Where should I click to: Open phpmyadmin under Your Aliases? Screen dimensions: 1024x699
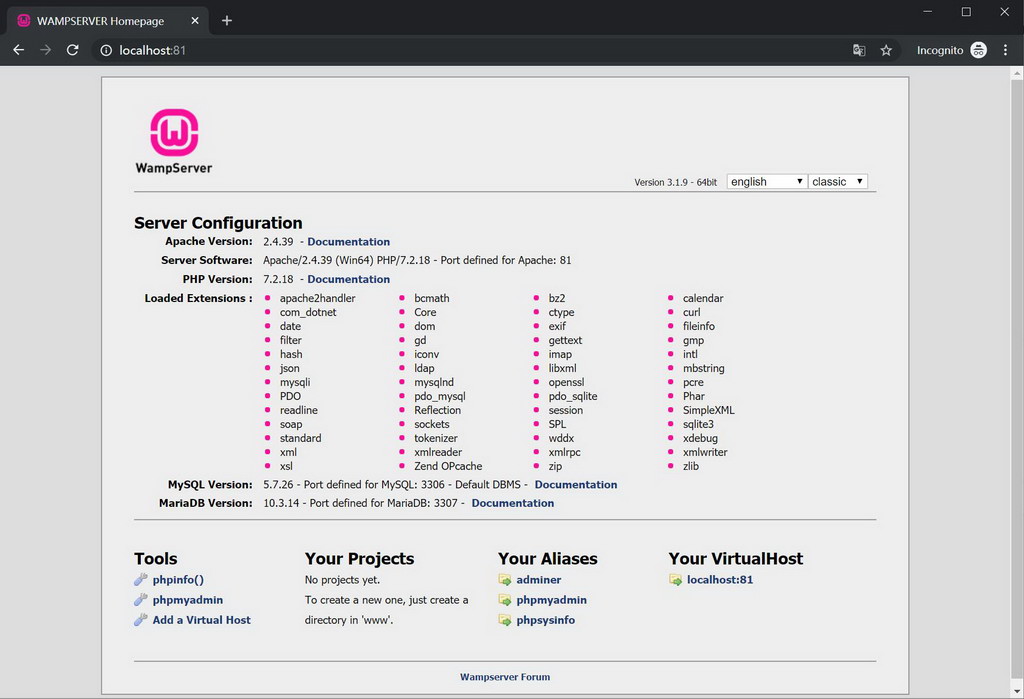552,600
